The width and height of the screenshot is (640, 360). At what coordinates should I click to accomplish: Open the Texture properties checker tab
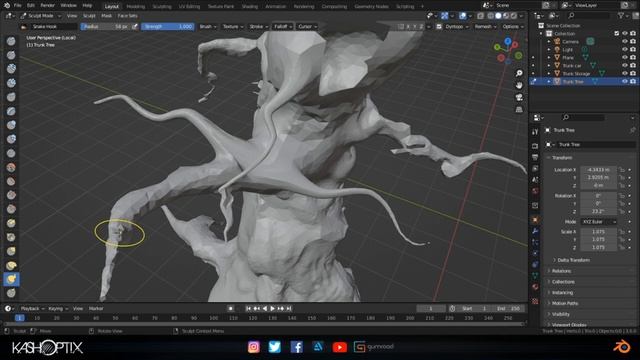click(535, 301)
